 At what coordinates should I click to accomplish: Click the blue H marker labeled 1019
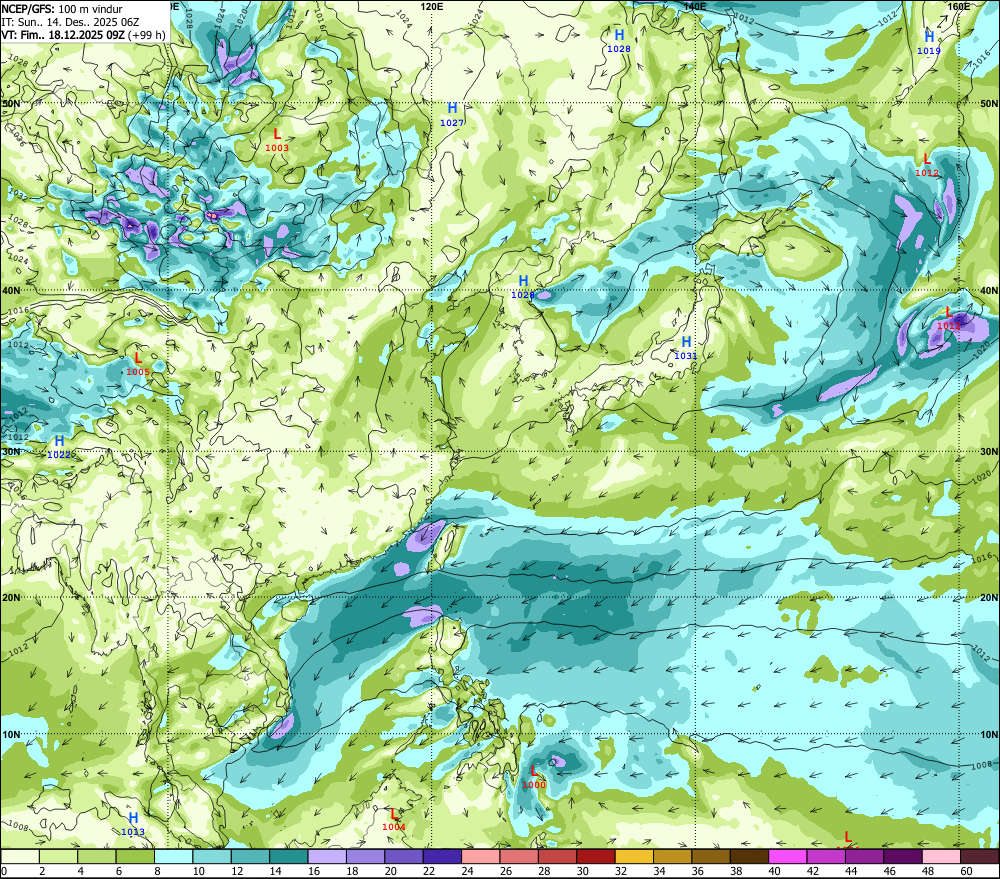tap(929, 37)
